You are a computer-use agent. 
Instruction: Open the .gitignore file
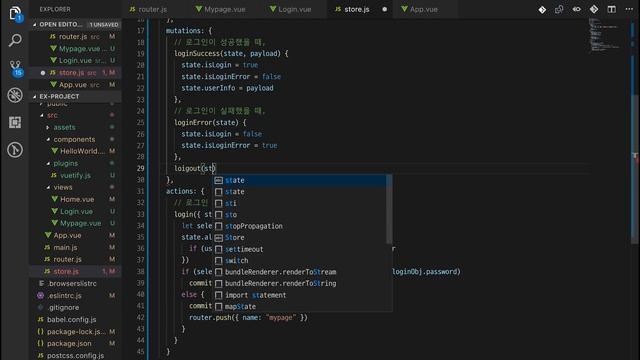(x=76, y=307)
